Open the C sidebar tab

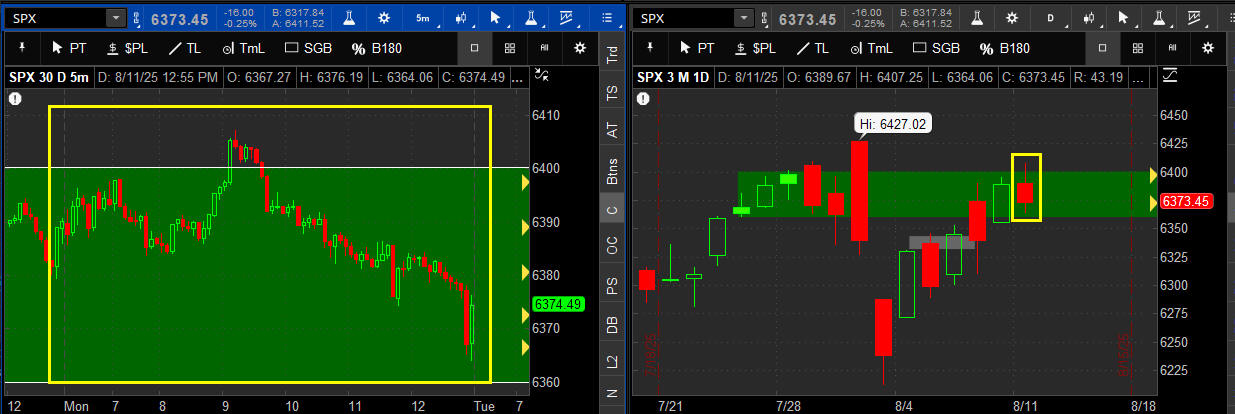pyautogui.click(x=612, y=208)
